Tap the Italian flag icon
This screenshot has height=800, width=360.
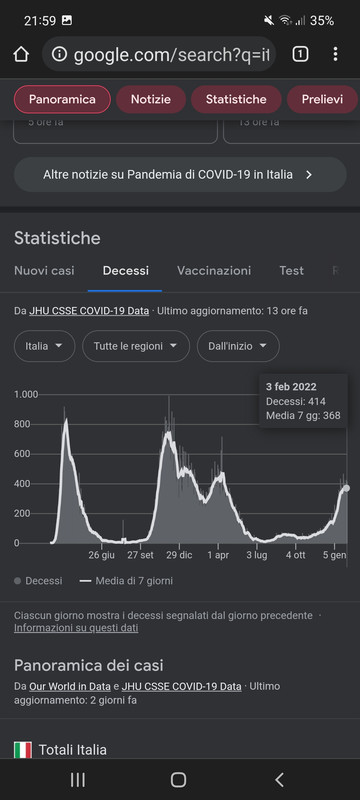click(x=22, y=749)
